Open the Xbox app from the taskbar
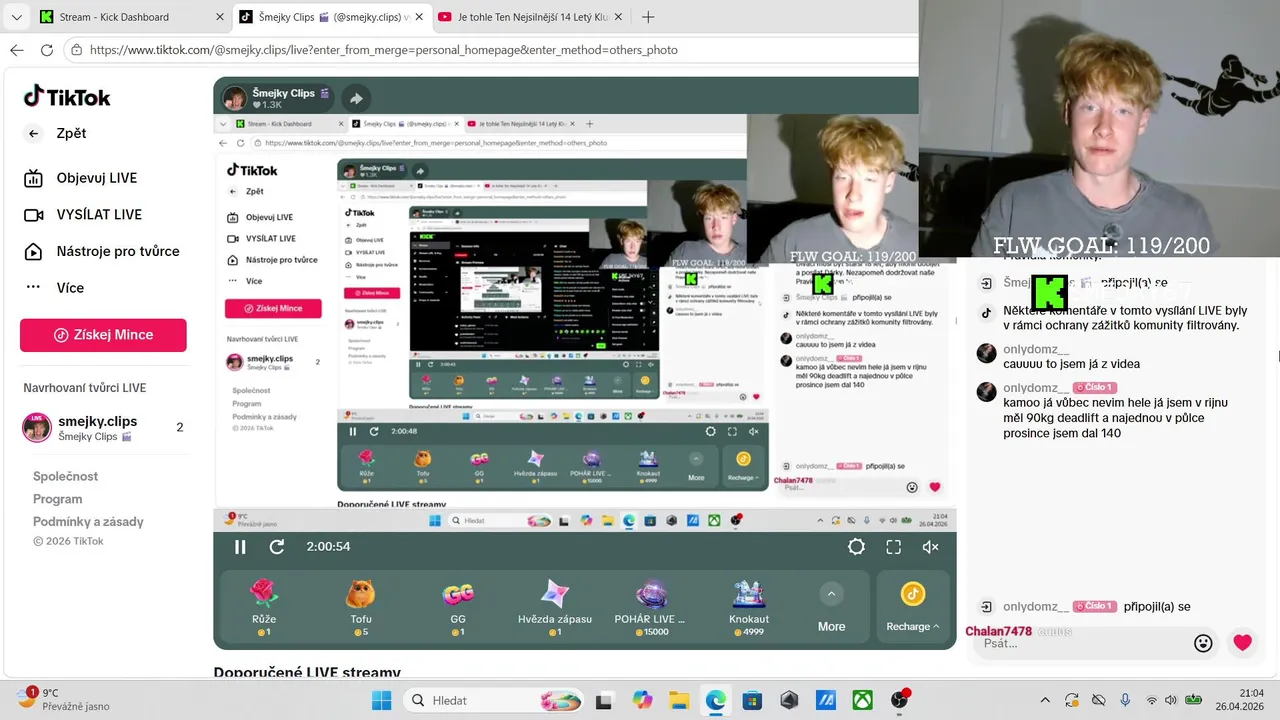This screenshot has height=720, width=1280. point(863,700)
